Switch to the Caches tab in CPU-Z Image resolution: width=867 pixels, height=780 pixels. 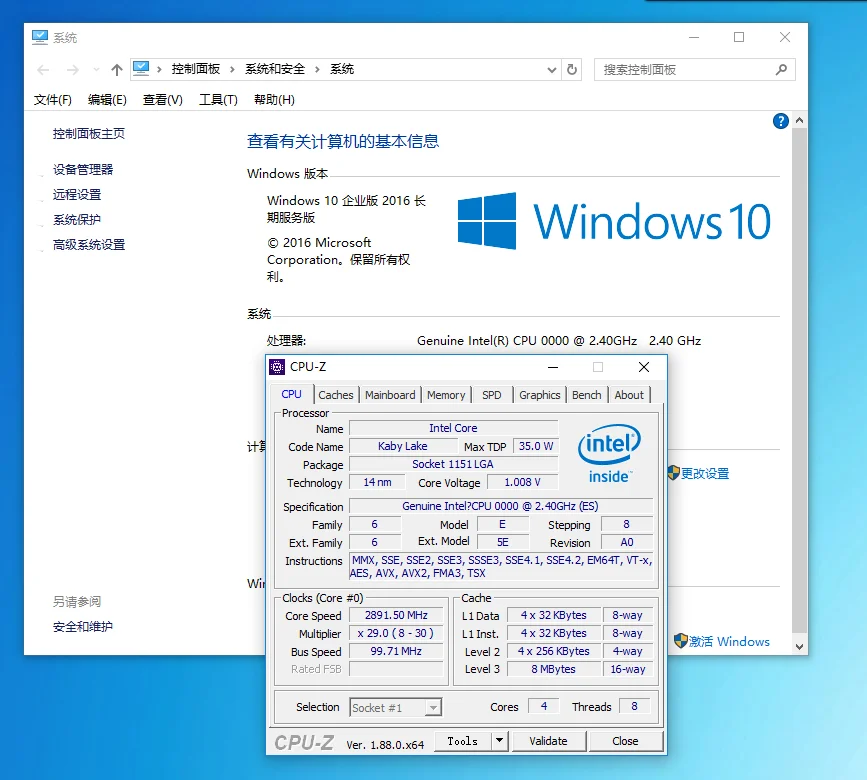pyautogui.click(x=336, y=395)
